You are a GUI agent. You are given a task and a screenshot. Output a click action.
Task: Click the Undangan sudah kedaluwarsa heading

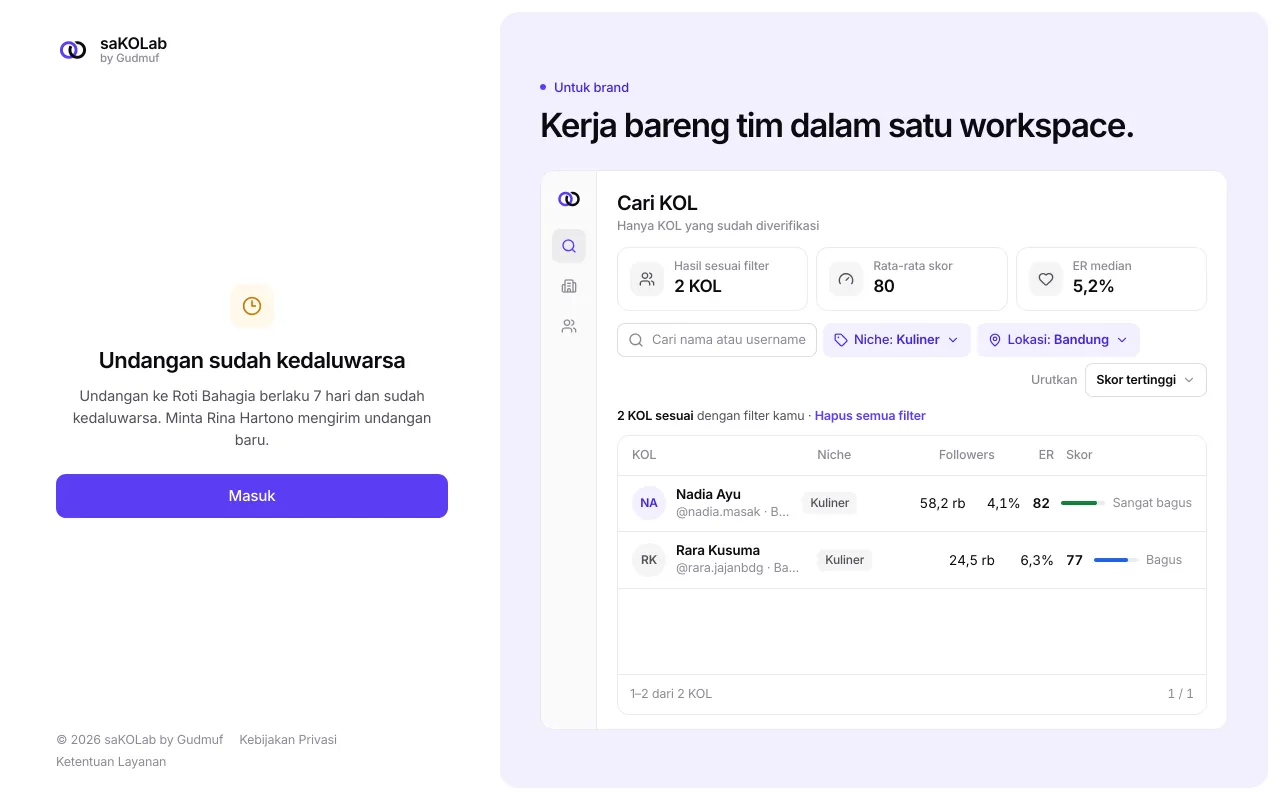coord(252,360)
